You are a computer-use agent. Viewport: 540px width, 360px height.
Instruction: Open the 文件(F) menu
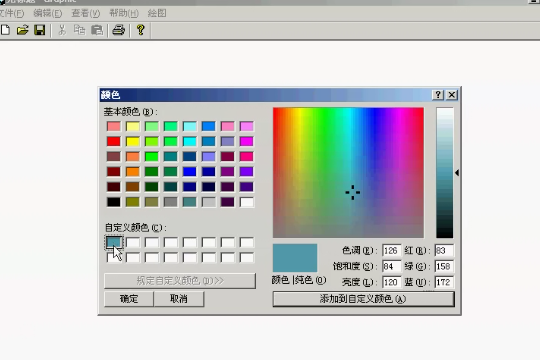point(11,13)
